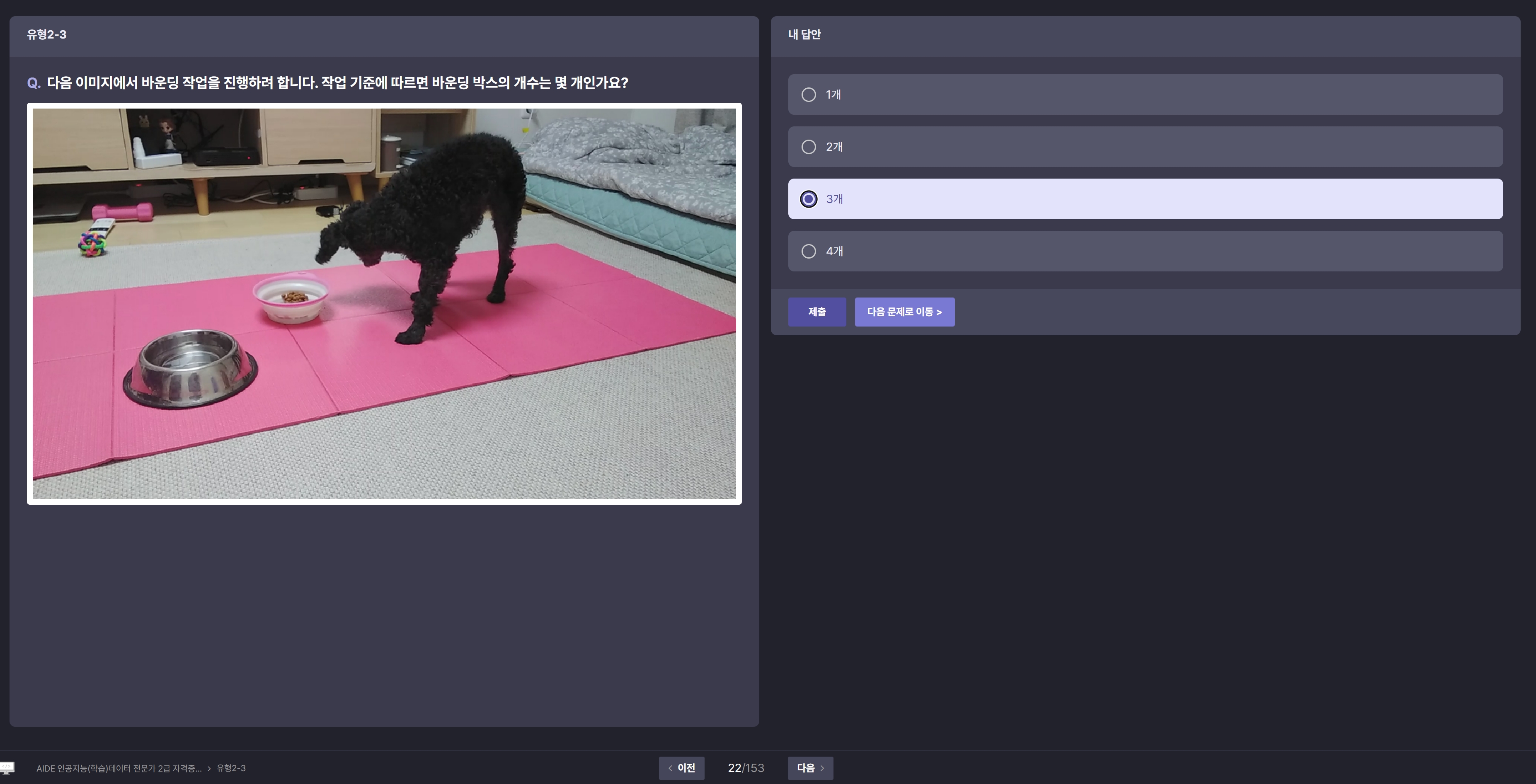The width and height of the screenshot is (1536, 784).
Task: Click the question text about bounding boxes
Action: (337, 83)
